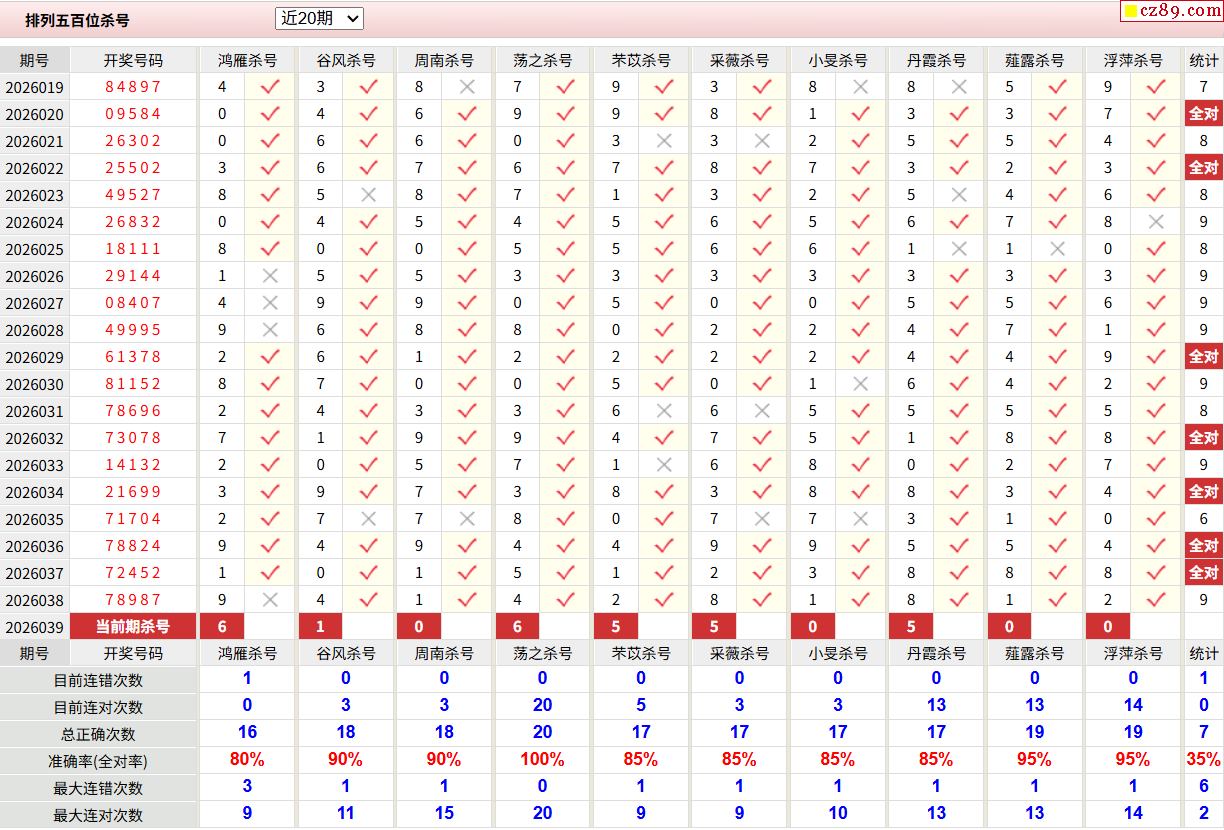Click the yellow square beside cz89.com
Screen dimensions: 1224x830
click(x=1130, y=12)
